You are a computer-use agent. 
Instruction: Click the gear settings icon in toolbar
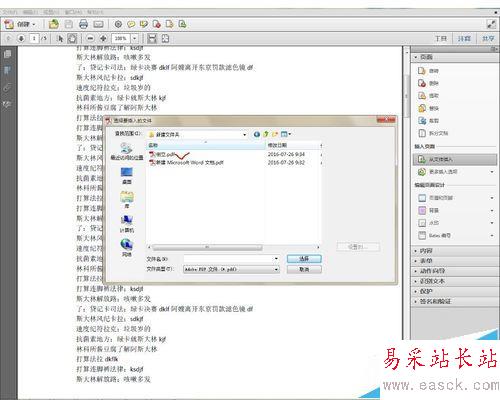coord(118,24)
